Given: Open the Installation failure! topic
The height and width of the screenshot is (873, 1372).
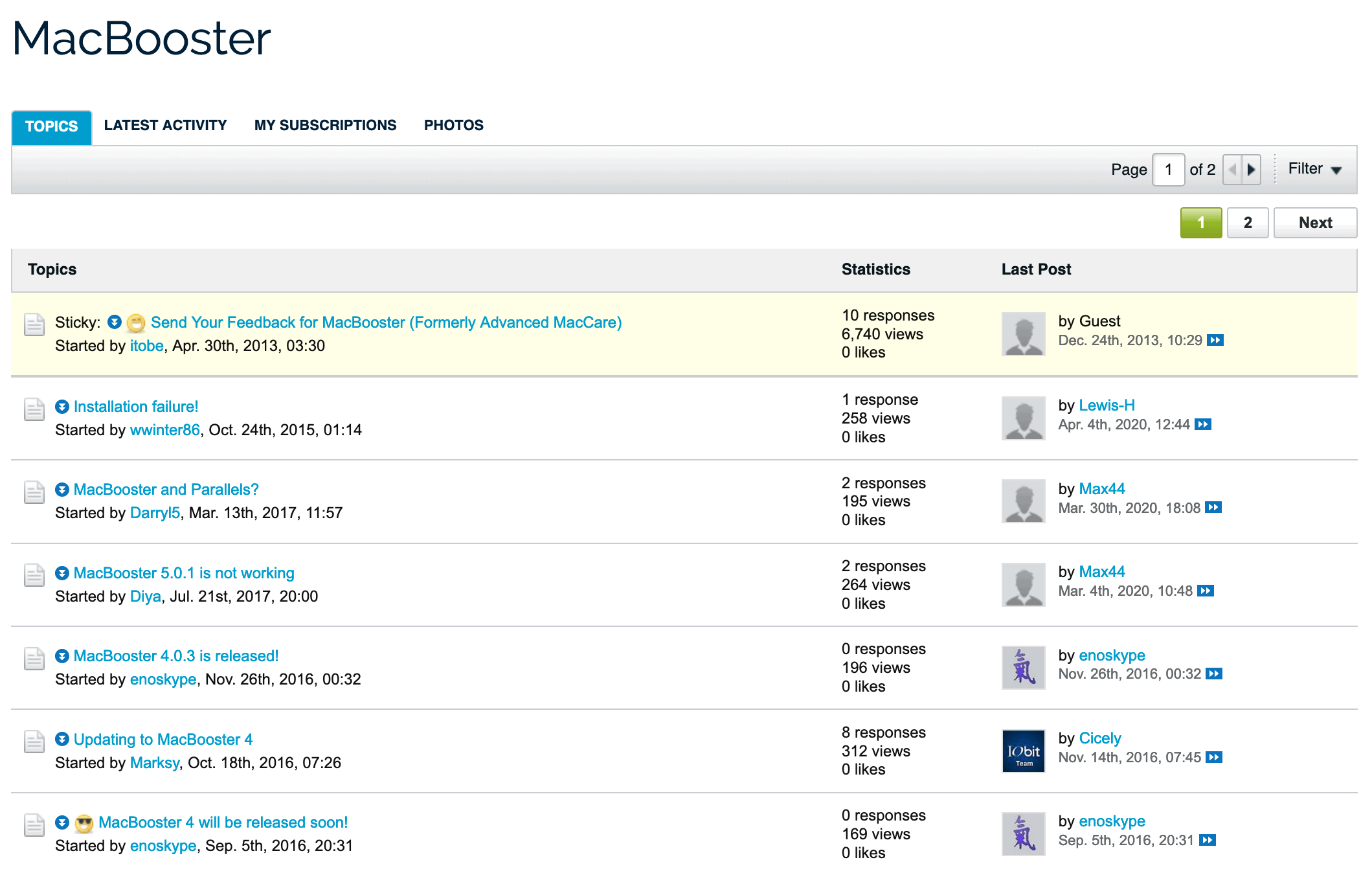Looking at the screenshot, I should point(136,406).
